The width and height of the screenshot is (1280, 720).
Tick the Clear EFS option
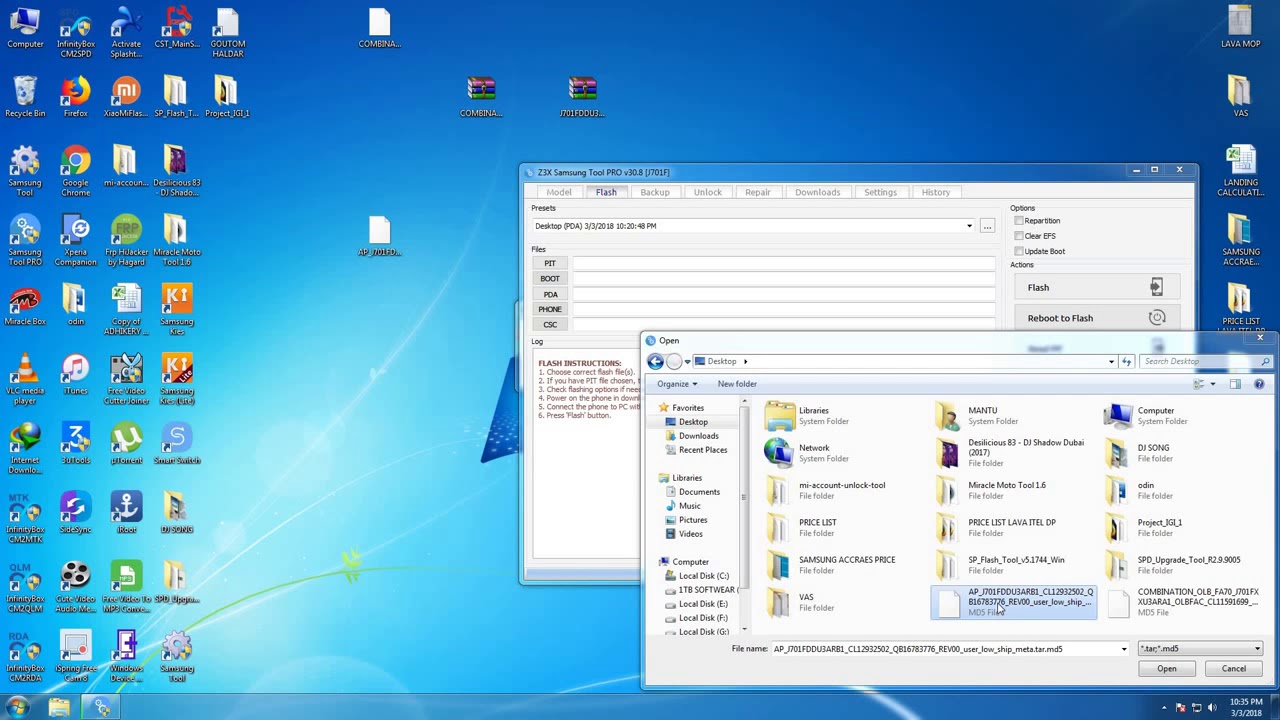click(x=1019, y=236)
